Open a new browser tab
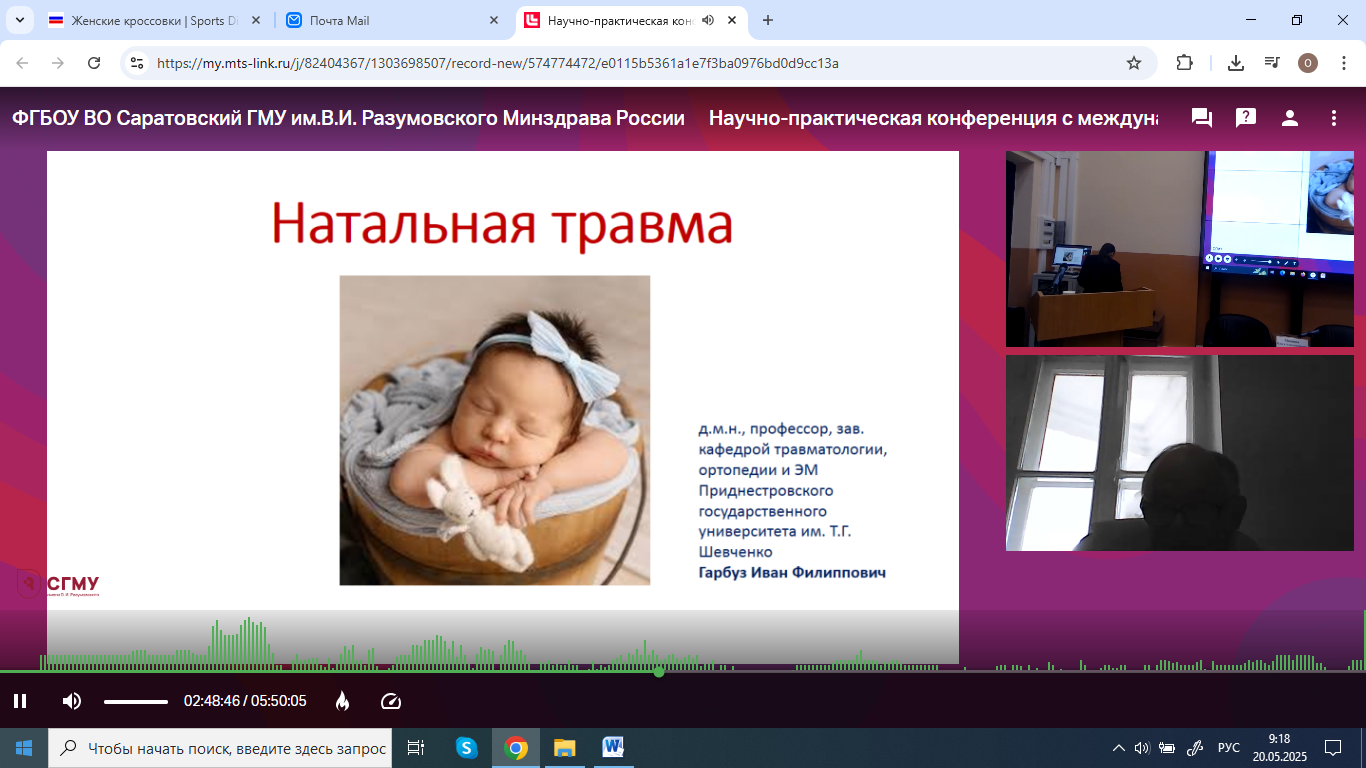The height and width of the screenshot is (768, 1366). [x=768, y=20]
